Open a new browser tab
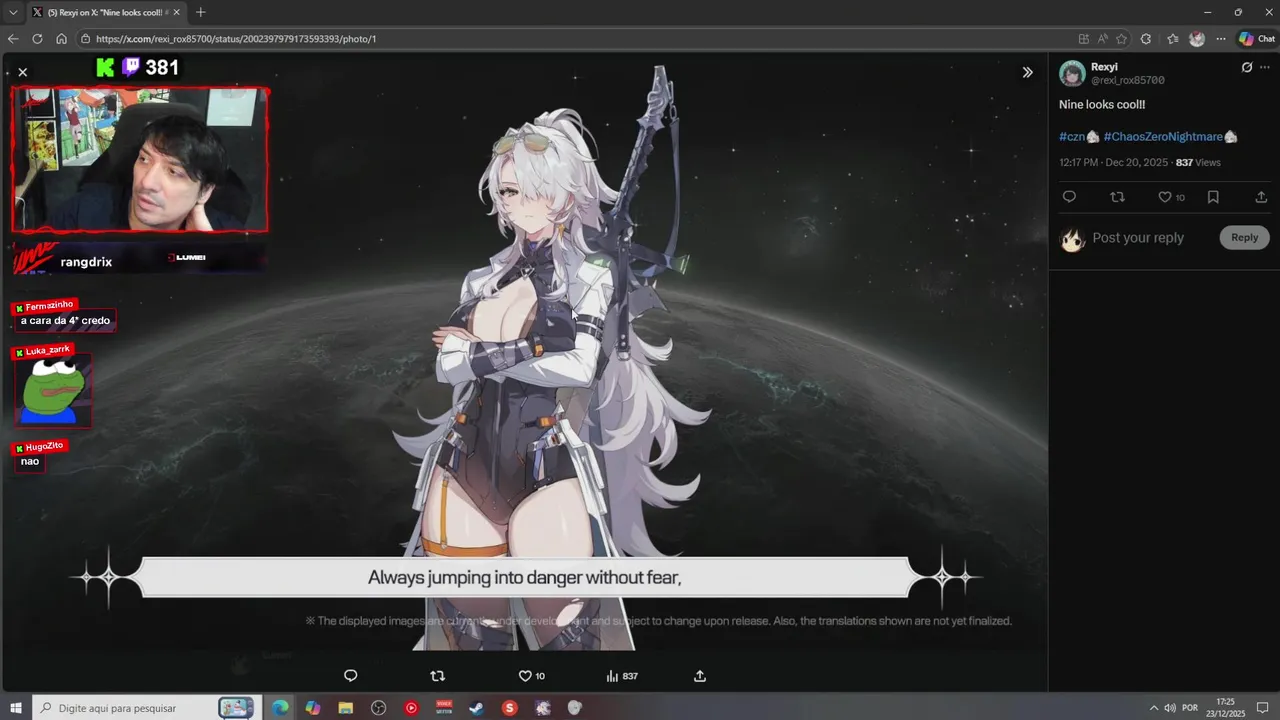The height and width of the screenshot is (720, 1280). 200,12
